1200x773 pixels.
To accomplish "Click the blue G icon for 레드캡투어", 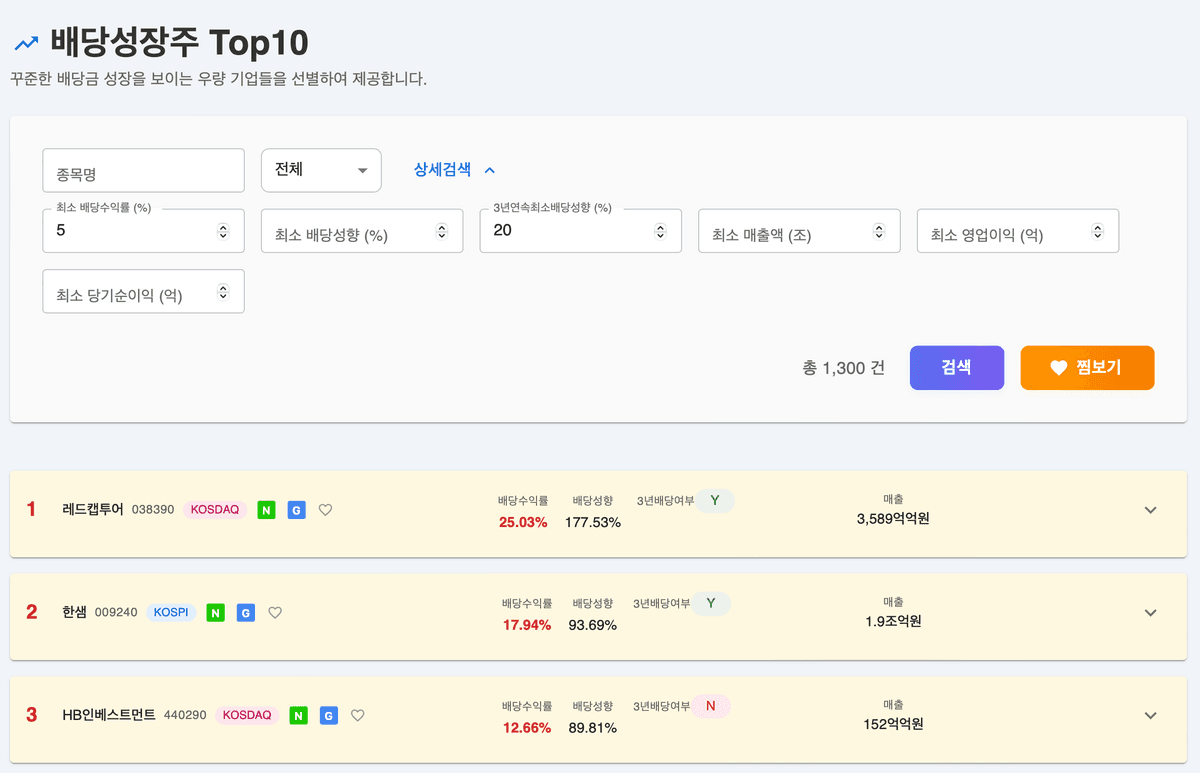I will [296, 510].
